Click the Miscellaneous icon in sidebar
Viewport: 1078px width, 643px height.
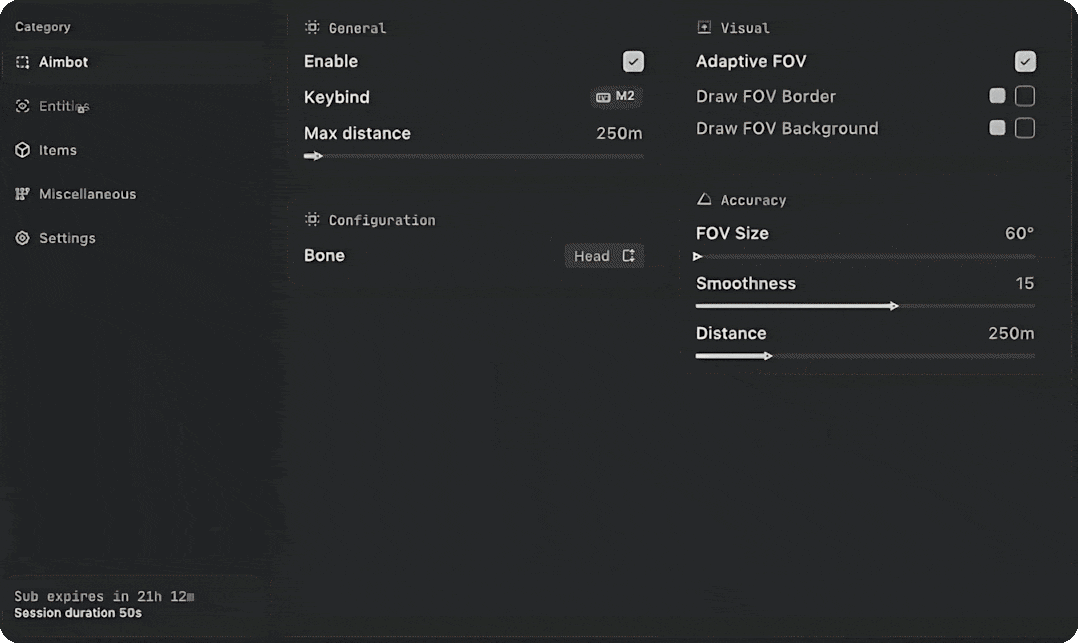(23, 194)
